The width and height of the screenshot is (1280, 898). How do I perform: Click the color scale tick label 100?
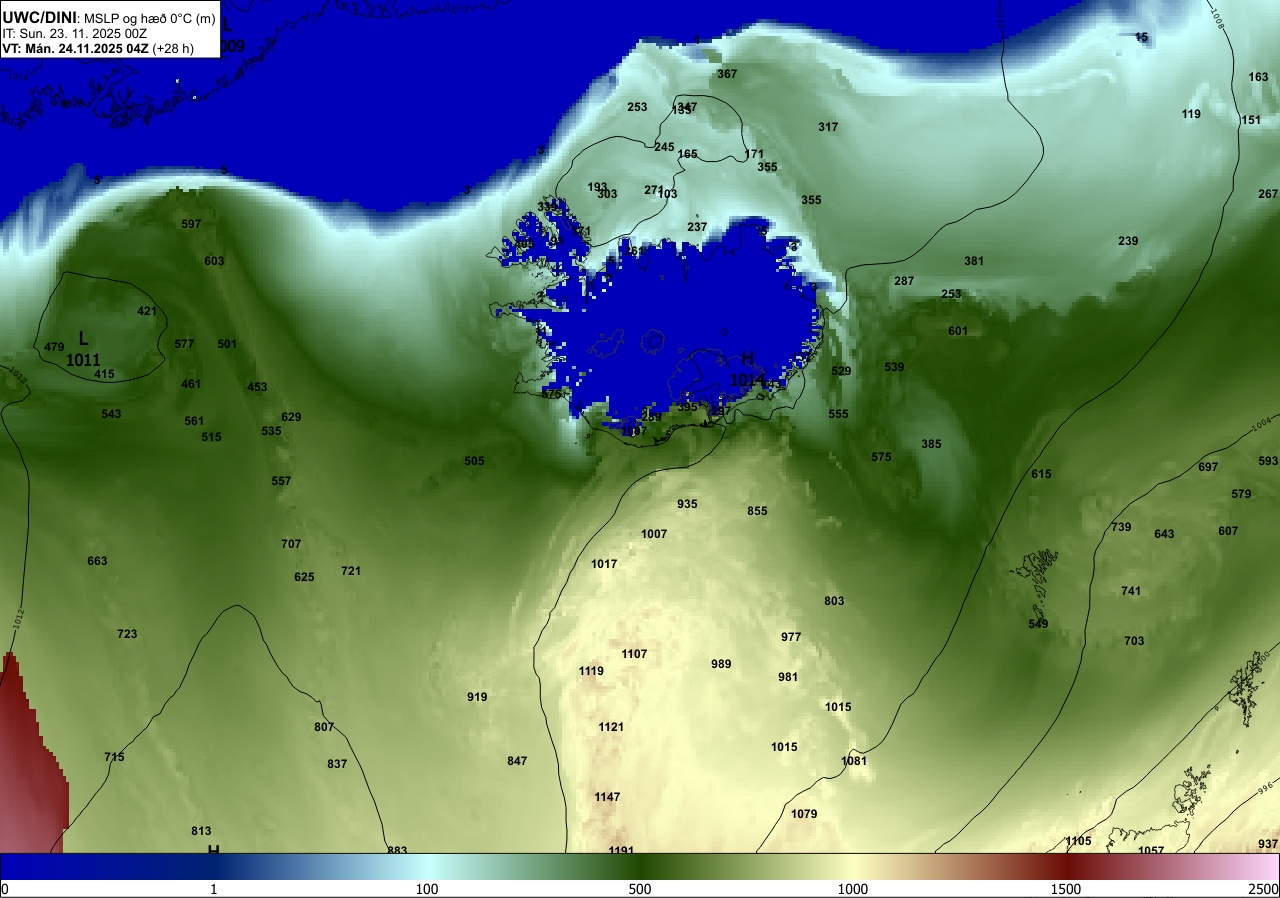tap(427, 889)
